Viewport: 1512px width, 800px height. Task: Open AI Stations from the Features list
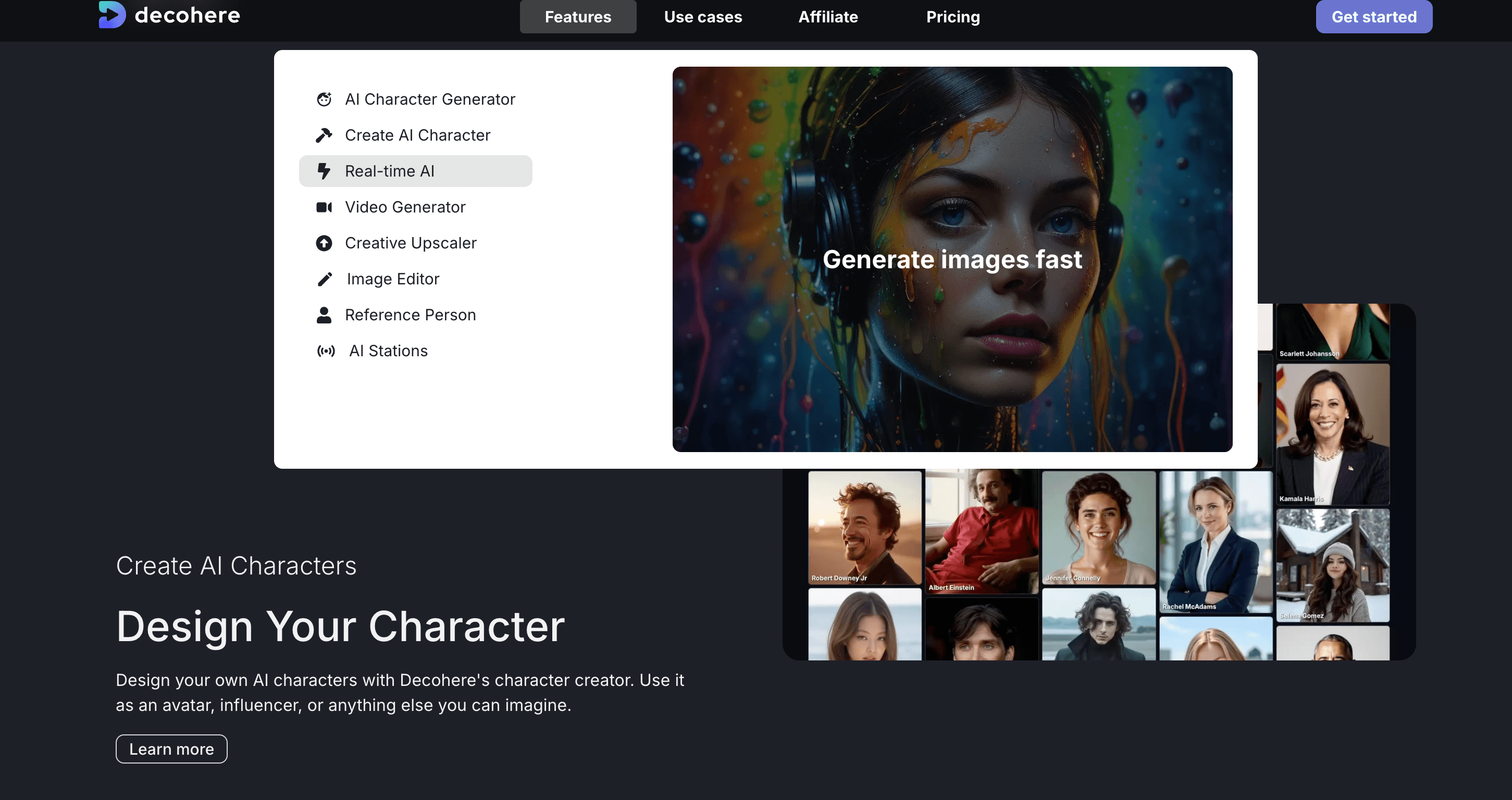point(416,351)
